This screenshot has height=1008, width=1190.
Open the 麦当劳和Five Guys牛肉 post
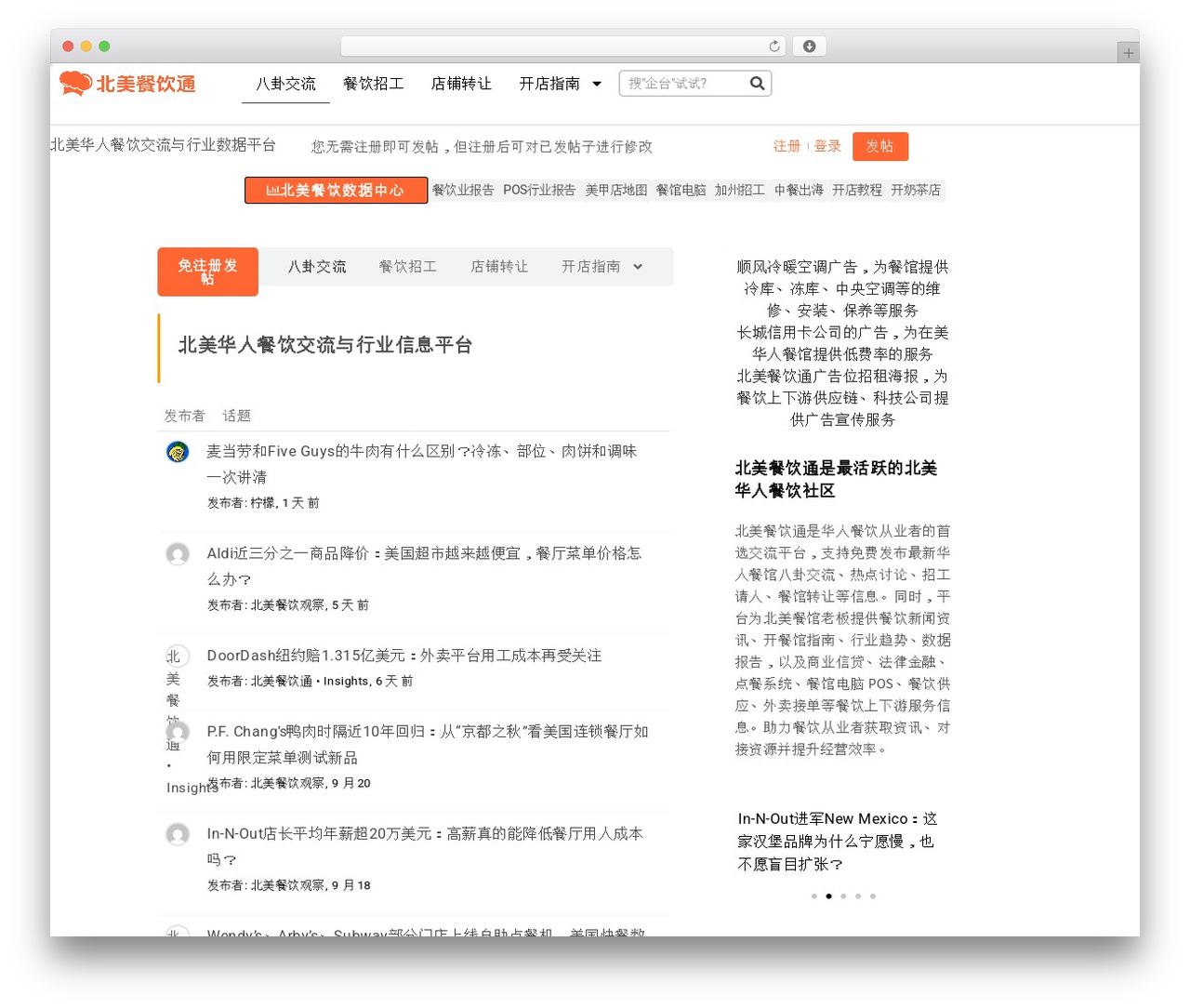[422, 464]
